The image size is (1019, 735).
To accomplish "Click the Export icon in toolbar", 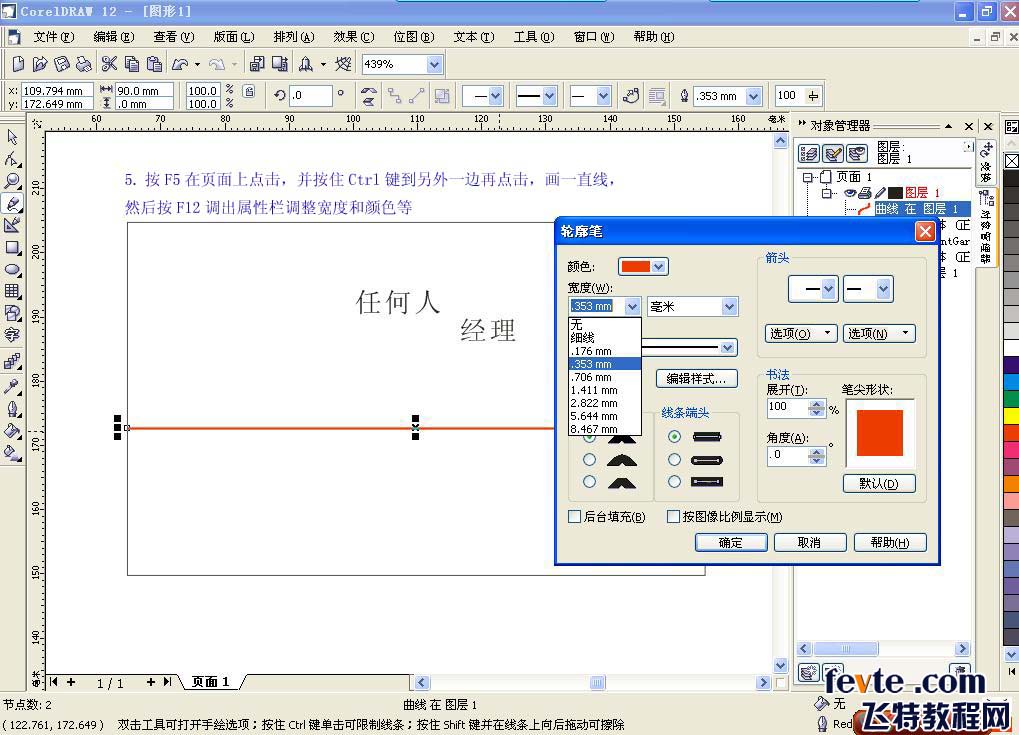I will [280, 64].
